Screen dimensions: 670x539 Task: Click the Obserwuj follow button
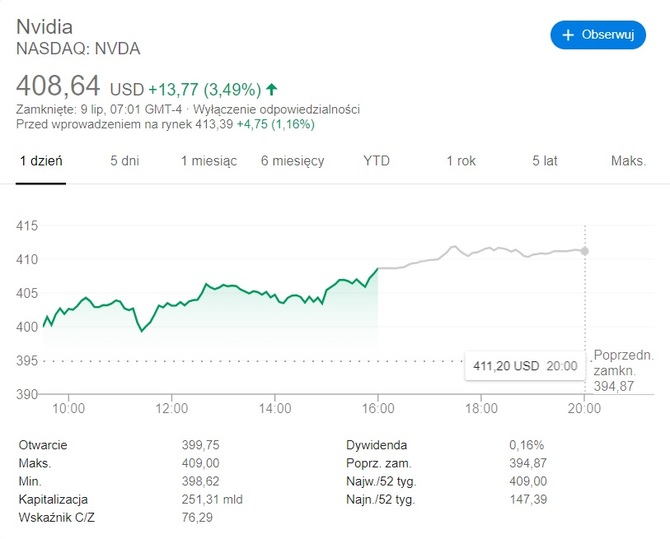[598, 35]
